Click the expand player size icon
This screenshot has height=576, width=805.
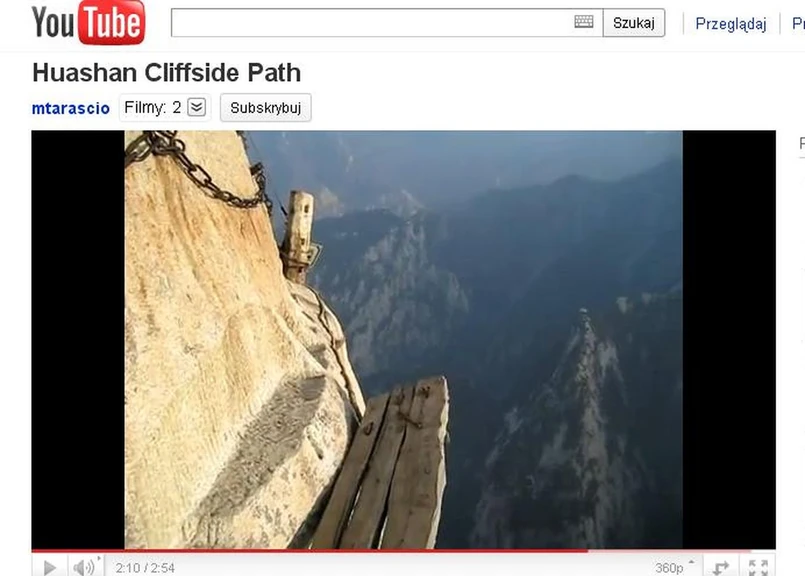click(721, 567)
